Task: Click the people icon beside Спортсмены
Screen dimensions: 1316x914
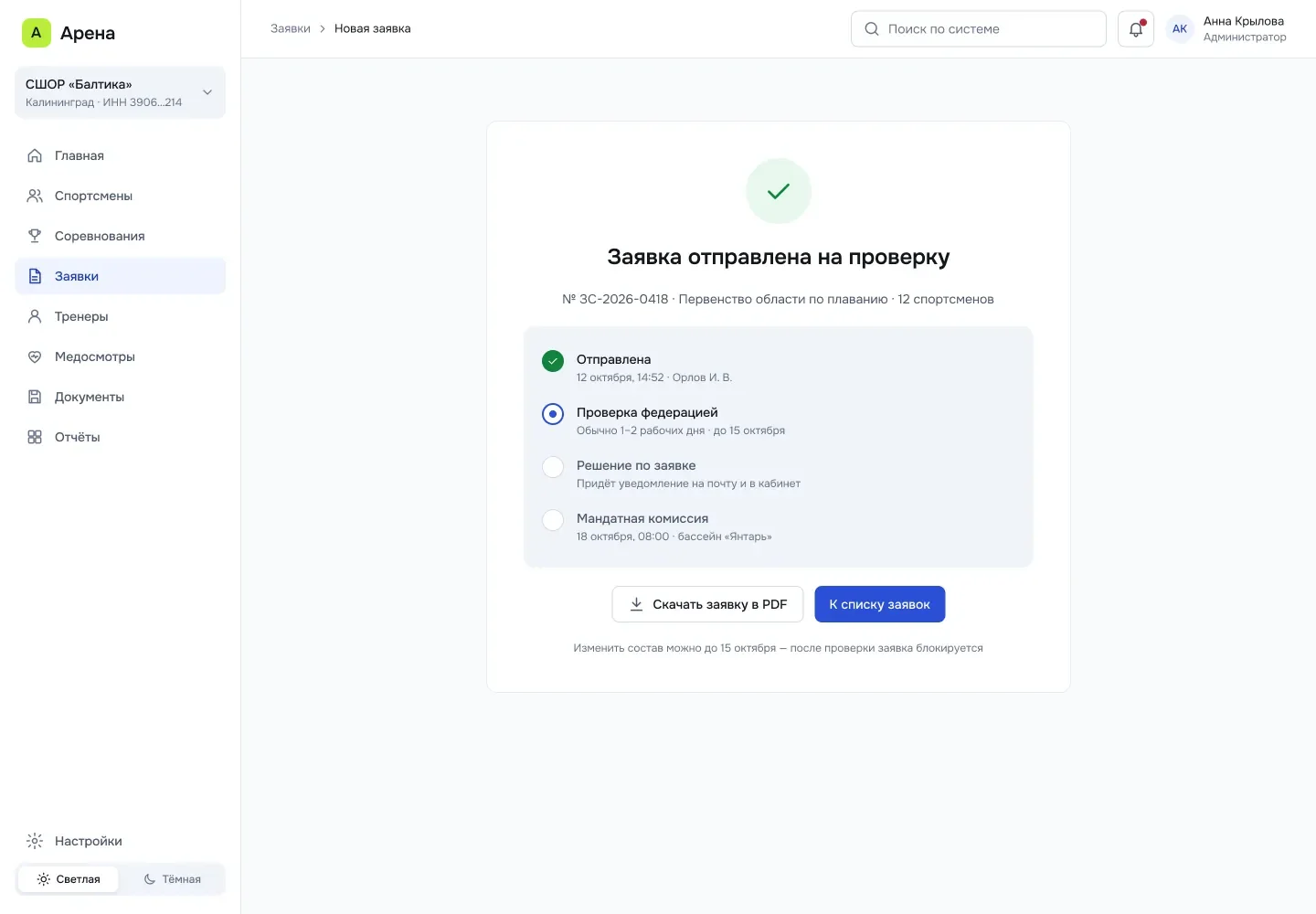Action: pos(35,196)
